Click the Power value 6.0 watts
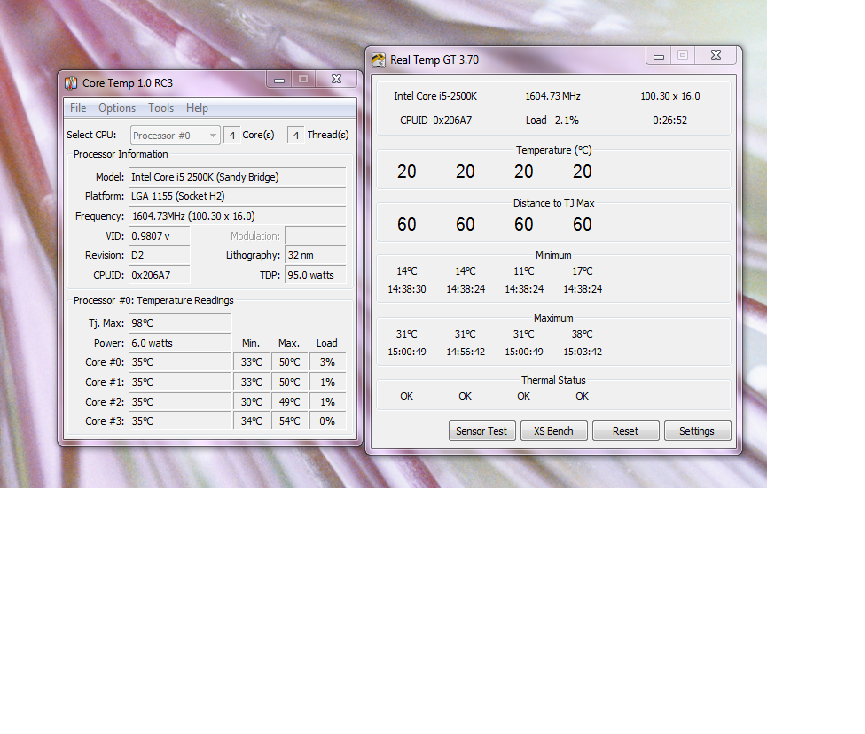 pos(180,343)
